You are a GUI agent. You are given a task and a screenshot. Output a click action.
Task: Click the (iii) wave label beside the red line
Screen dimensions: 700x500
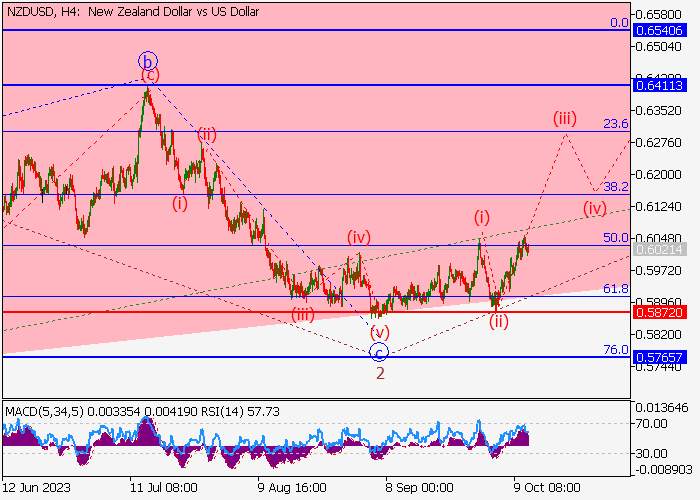pyautogui.click(x=303, y=315)
